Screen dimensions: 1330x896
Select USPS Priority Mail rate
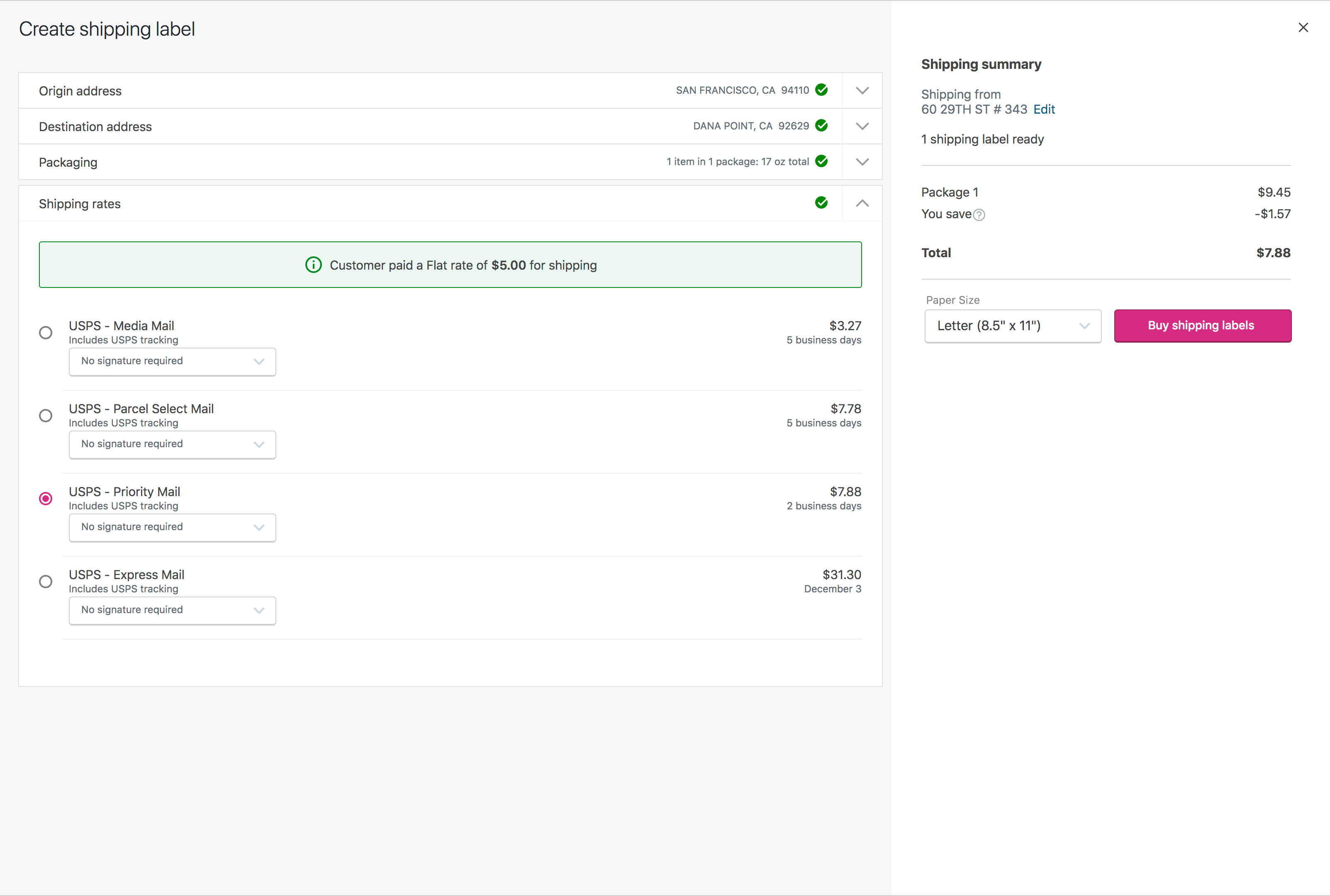coord(46,498)
